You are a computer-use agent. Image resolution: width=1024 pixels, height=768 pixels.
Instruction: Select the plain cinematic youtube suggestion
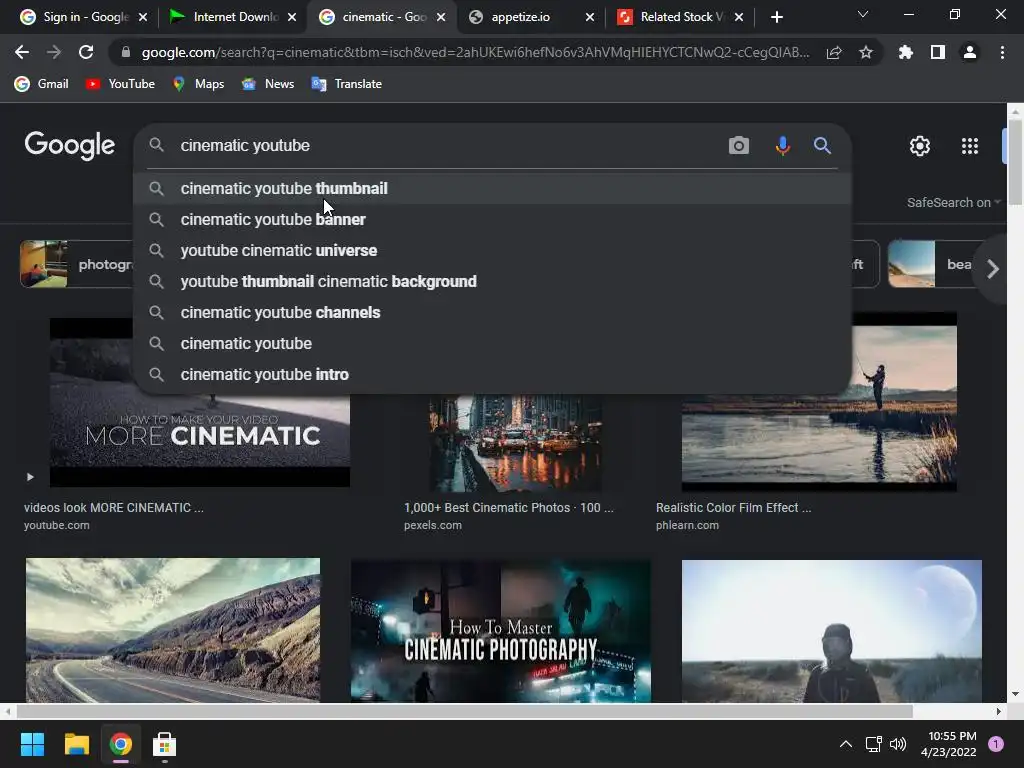(492, 344)
